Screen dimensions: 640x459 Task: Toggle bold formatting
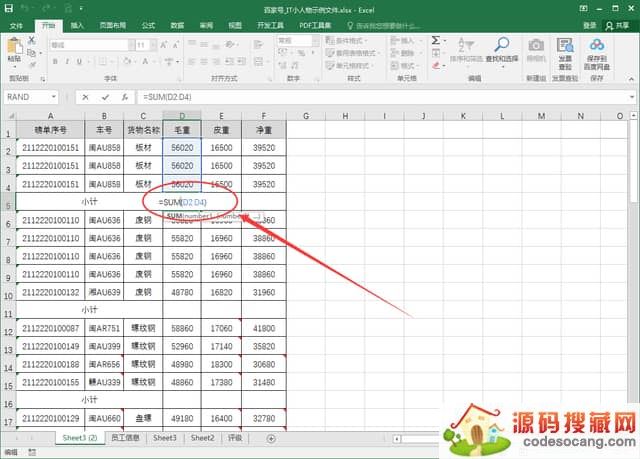click(53, 61)
